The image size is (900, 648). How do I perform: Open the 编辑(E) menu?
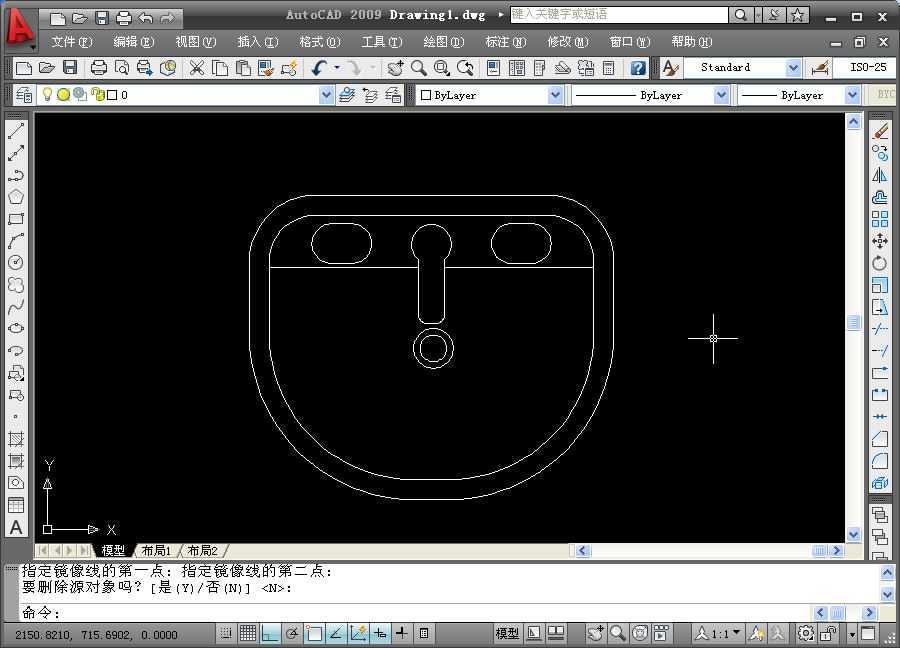[133, 42]
